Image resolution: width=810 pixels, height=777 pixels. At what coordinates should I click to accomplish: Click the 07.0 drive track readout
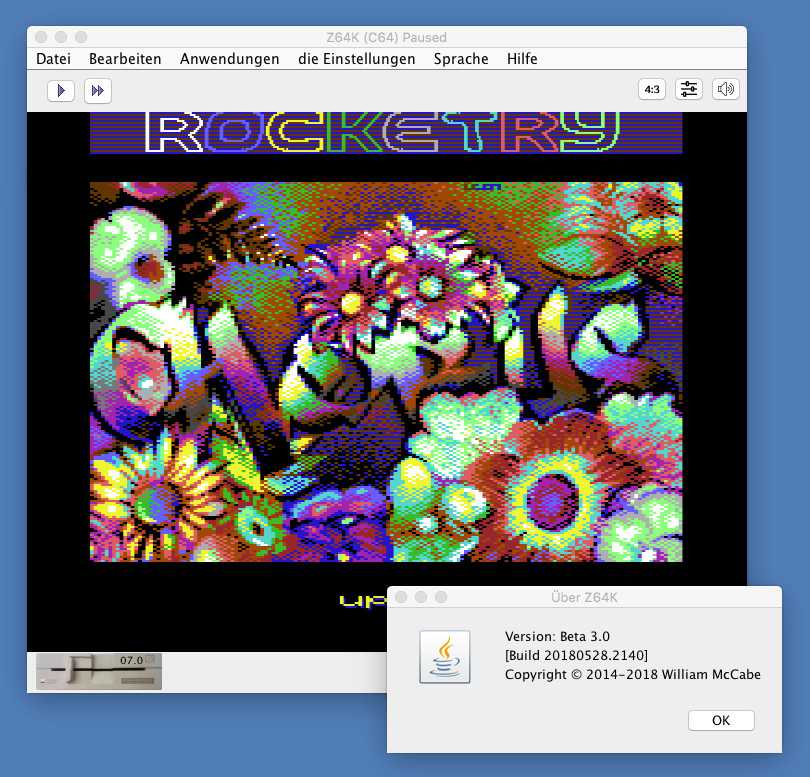131,660
